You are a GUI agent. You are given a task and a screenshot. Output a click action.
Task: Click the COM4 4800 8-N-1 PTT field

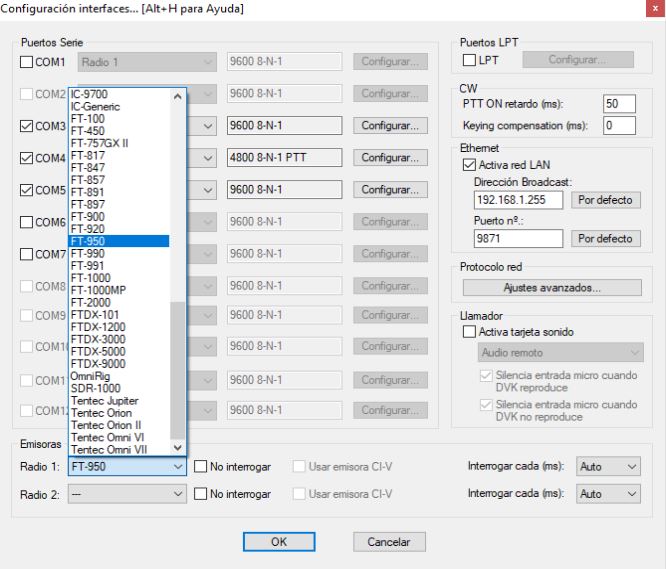[284, 158]
